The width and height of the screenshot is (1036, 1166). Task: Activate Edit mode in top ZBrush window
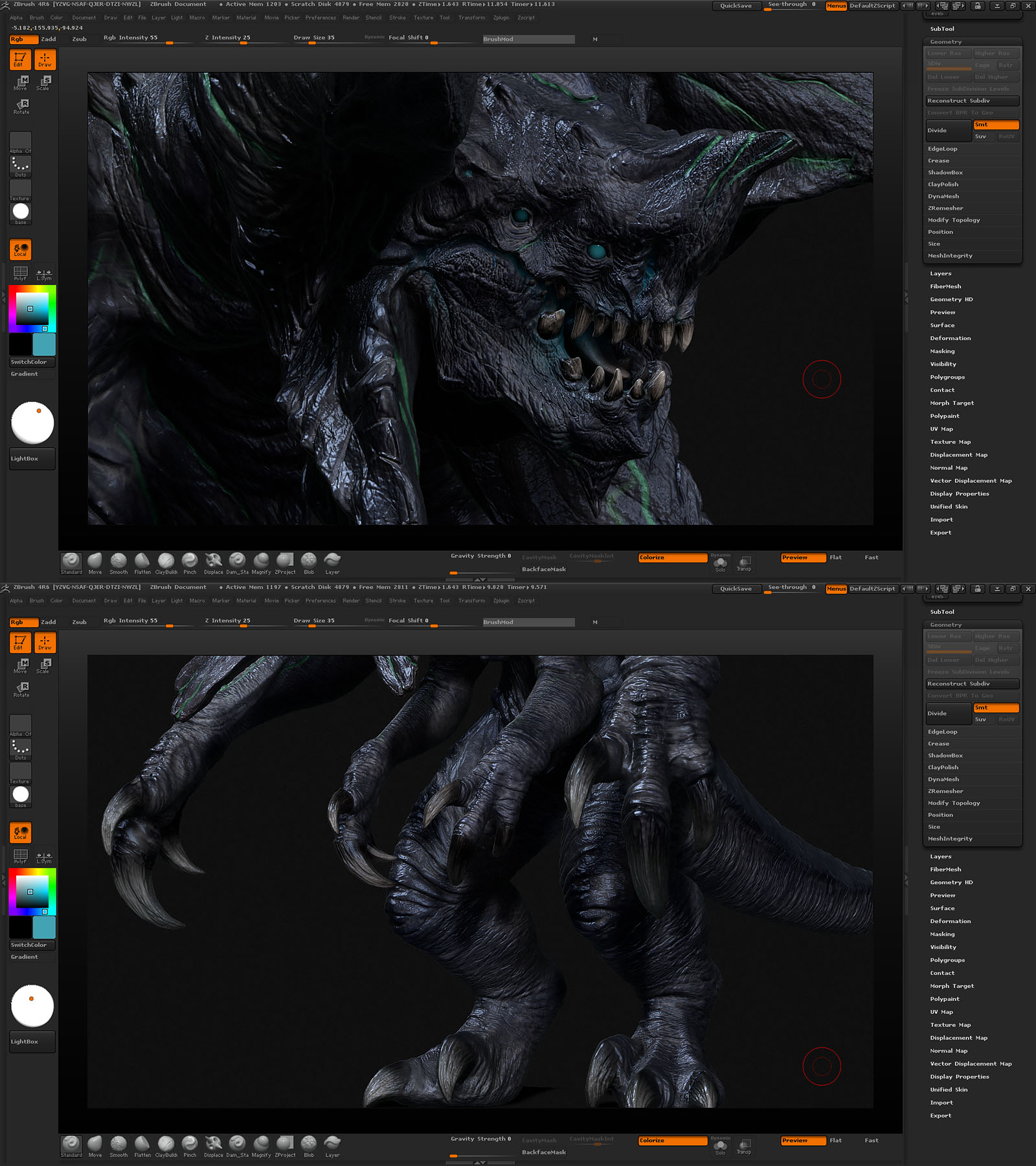coord(20,60)
